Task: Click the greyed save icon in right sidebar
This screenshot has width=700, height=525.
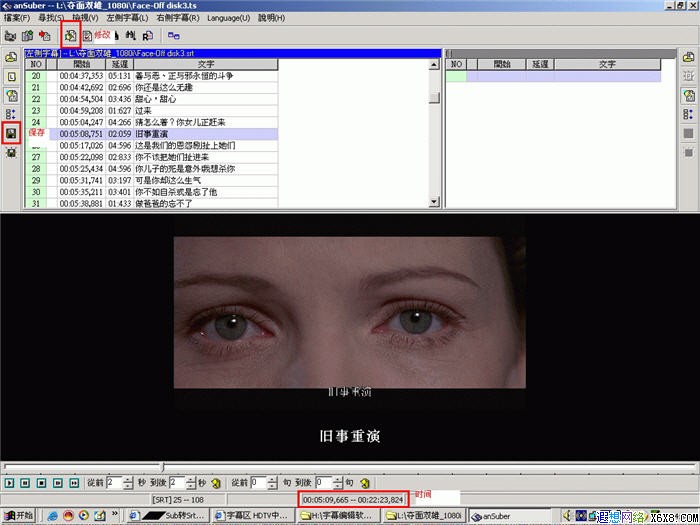Action: [688, 133]
